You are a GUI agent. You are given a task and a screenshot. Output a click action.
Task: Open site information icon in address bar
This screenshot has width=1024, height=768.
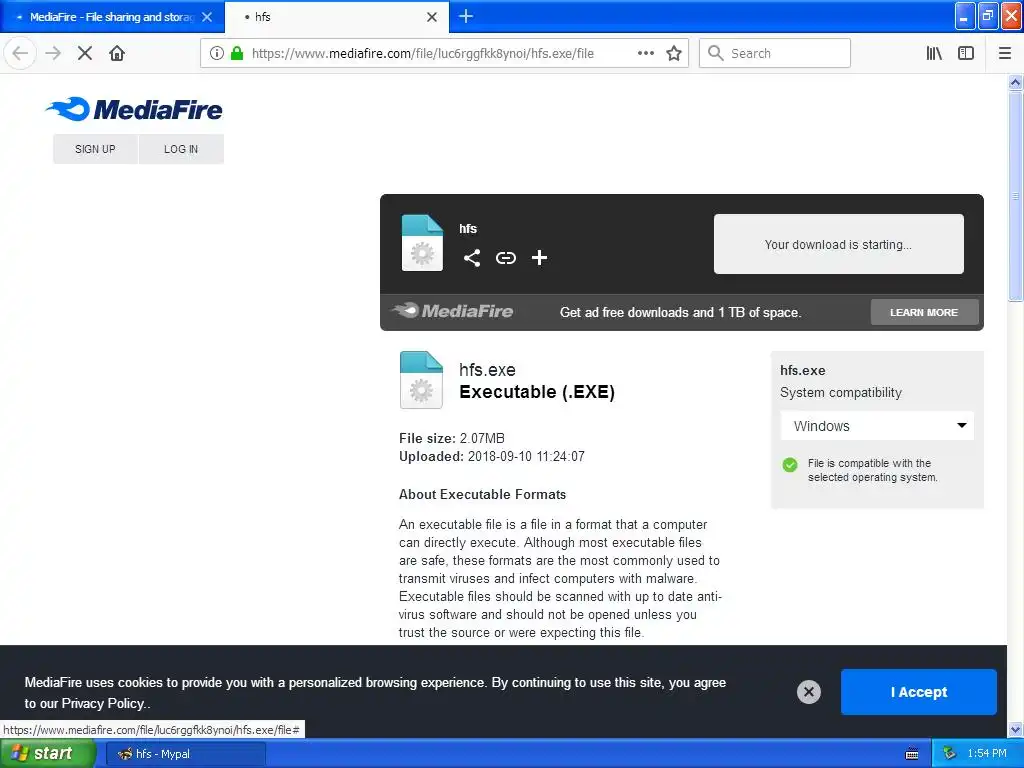point(217,54)
